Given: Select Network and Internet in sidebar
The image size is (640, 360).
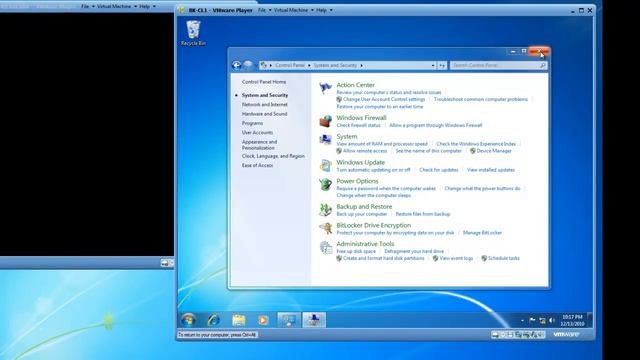Looking at the screenshot, I should [x=264, y=104].
